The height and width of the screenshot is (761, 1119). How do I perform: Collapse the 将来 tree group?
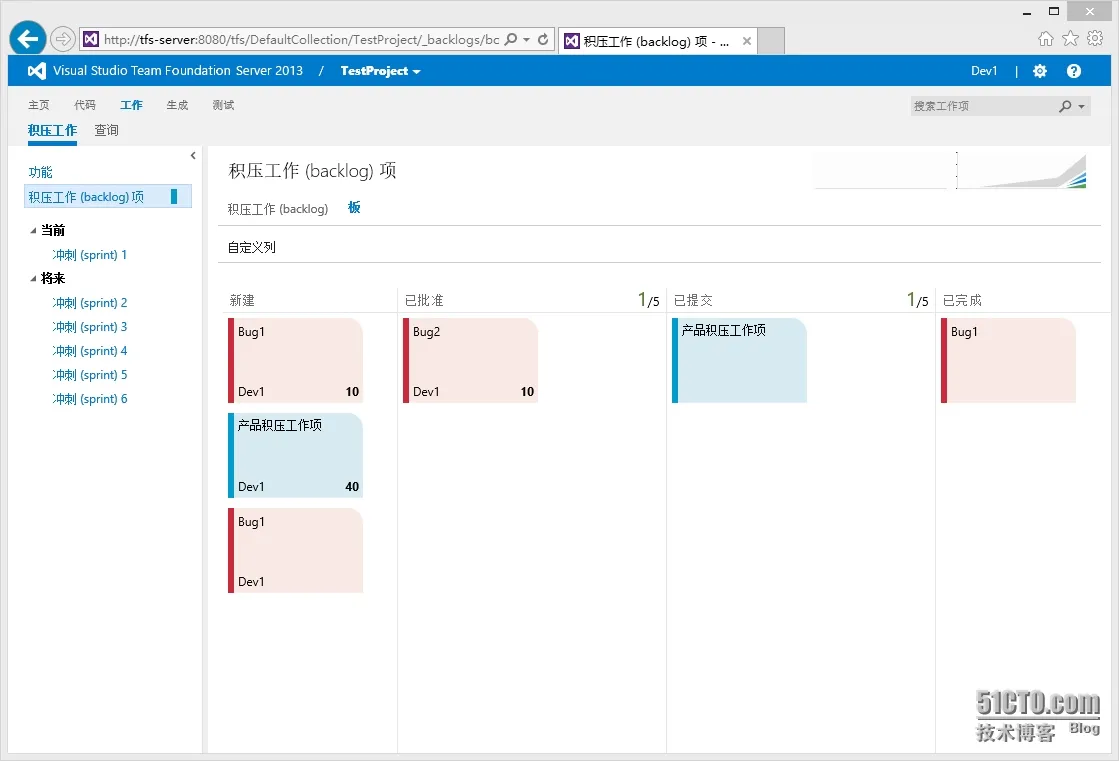[33, 279]
